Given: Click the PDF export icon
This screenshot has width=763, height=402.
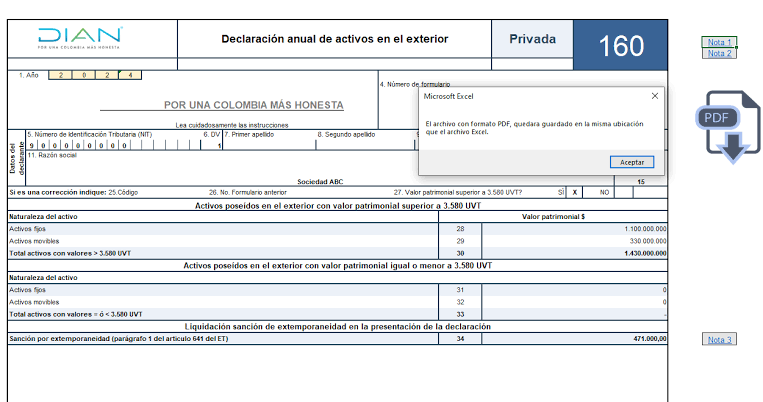Looking at the screenshot, I should (728, 127).
